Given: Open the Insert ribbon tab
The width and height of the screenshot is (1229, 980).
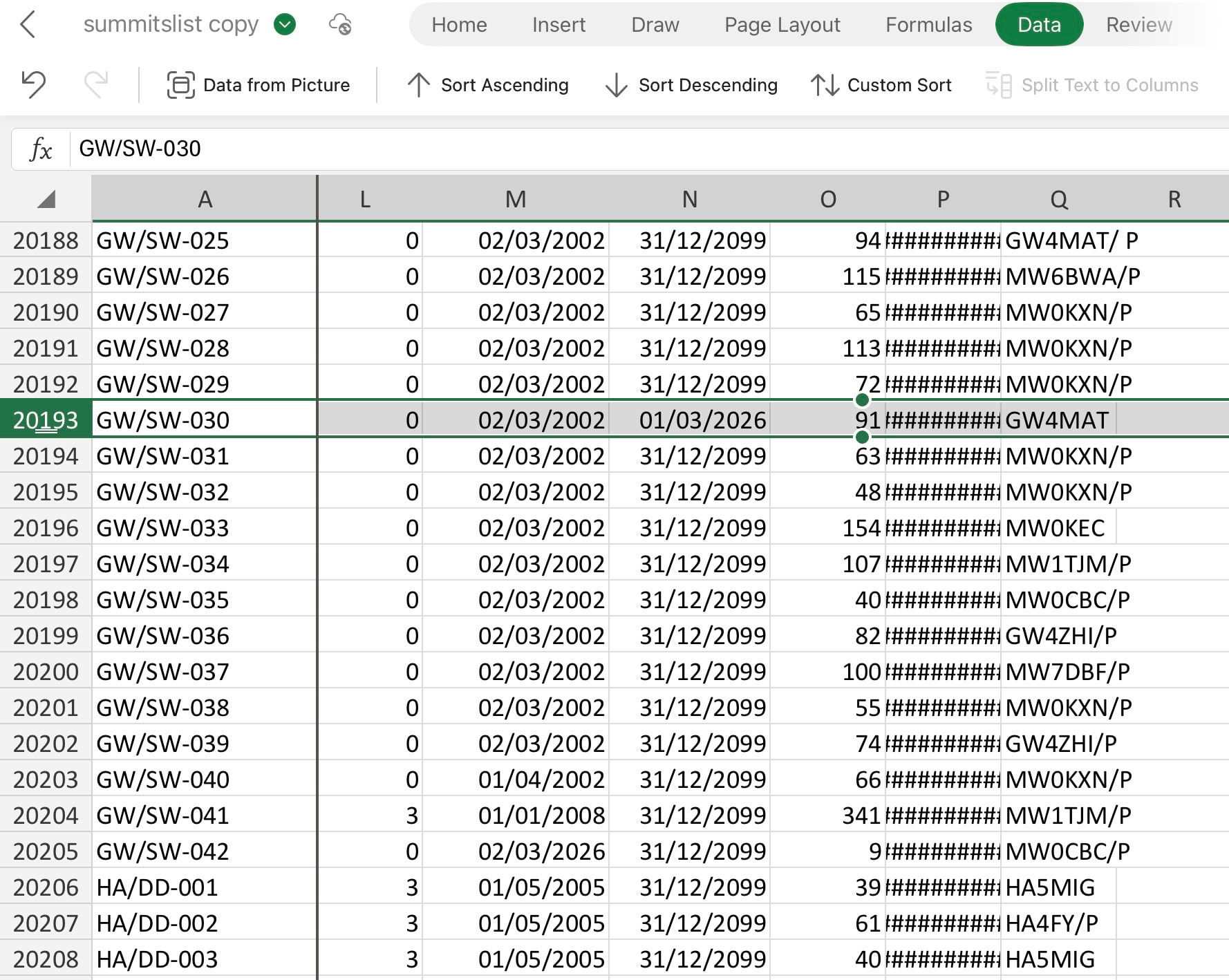Looking at the screenshot, I should [559, 25].
